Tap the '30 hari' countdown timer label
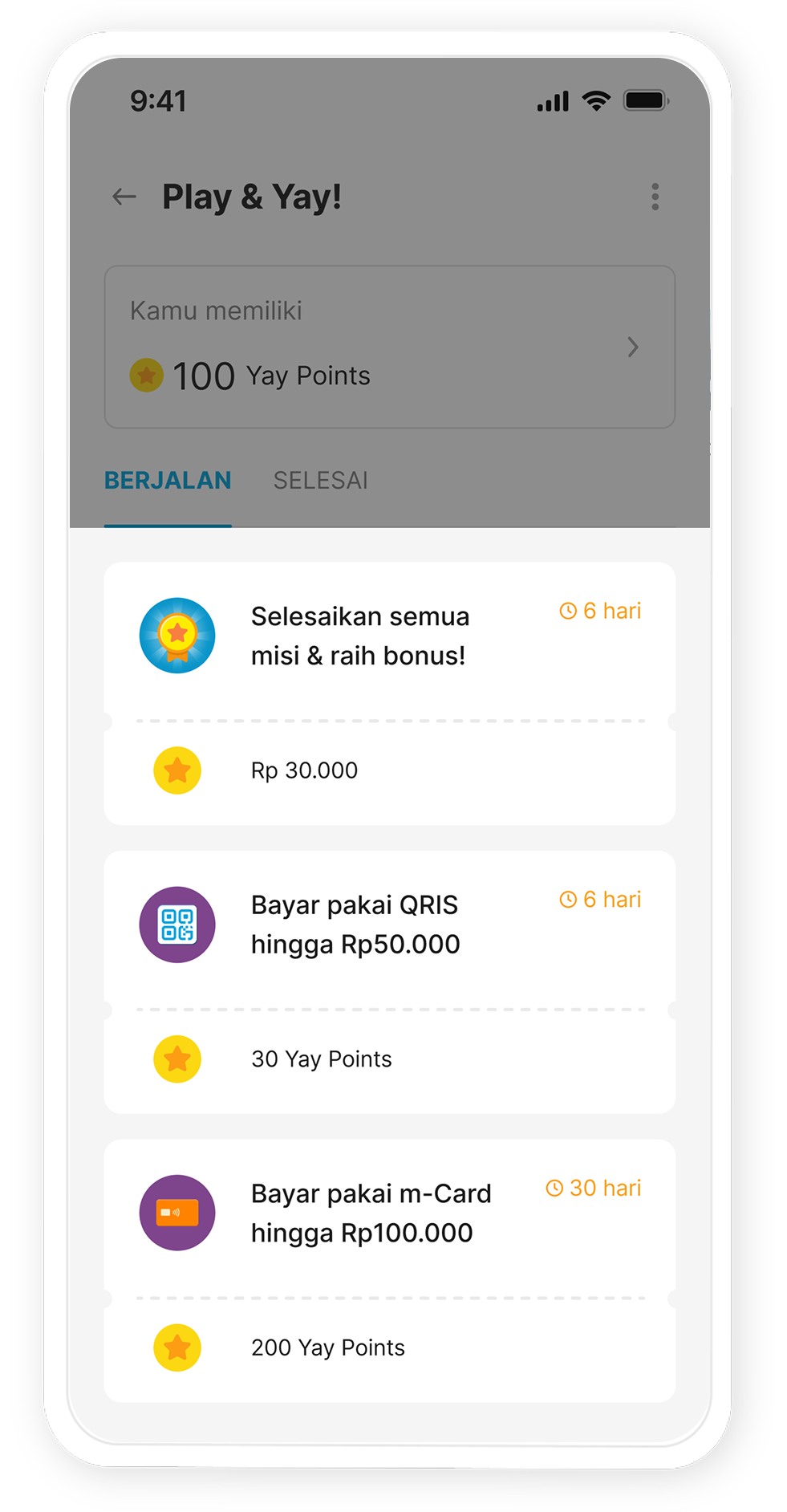Image resolution: width=787 pixels, height=1512 pixels. (594, 1188)
